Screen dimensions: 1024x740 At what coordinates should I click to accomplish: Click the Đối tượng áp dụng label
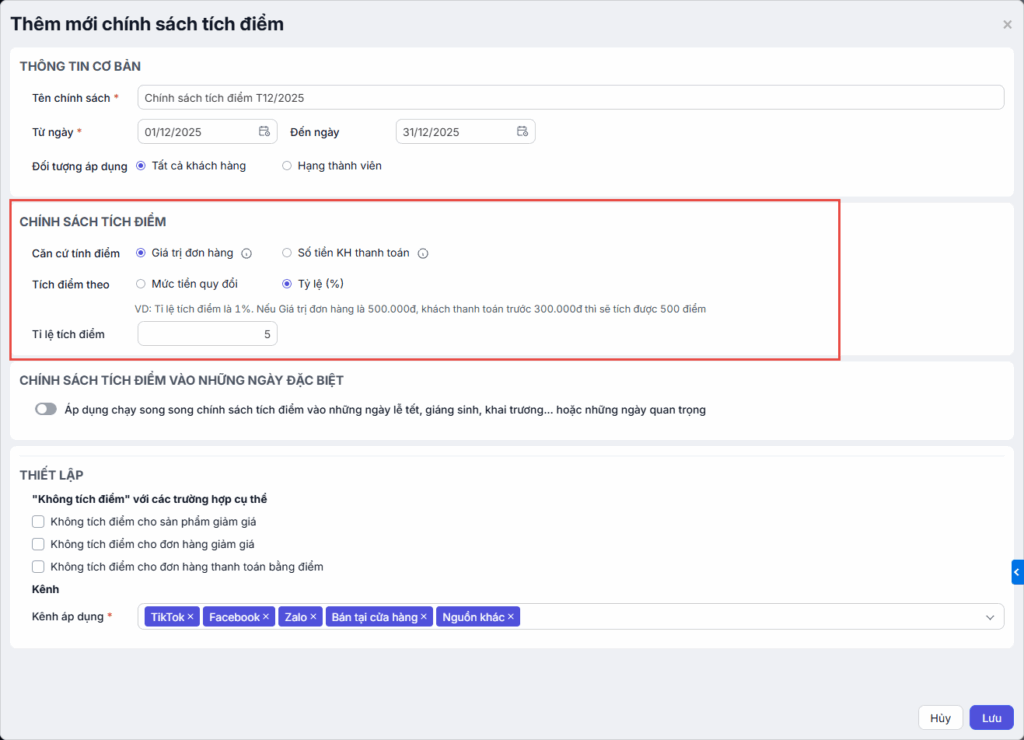[80, 167]
